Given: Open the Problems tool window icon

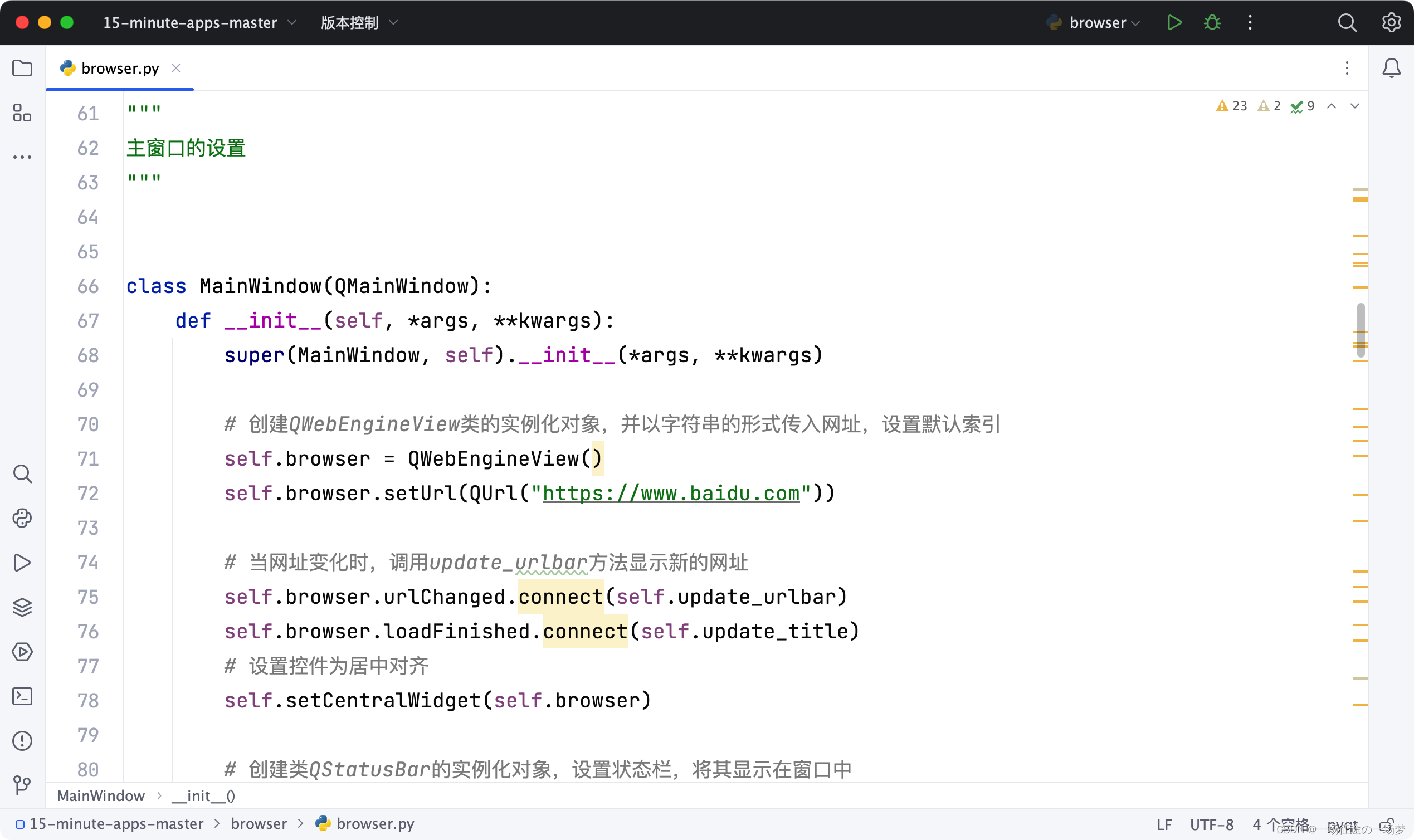Looking at the screenshot, I should point(22,740).
